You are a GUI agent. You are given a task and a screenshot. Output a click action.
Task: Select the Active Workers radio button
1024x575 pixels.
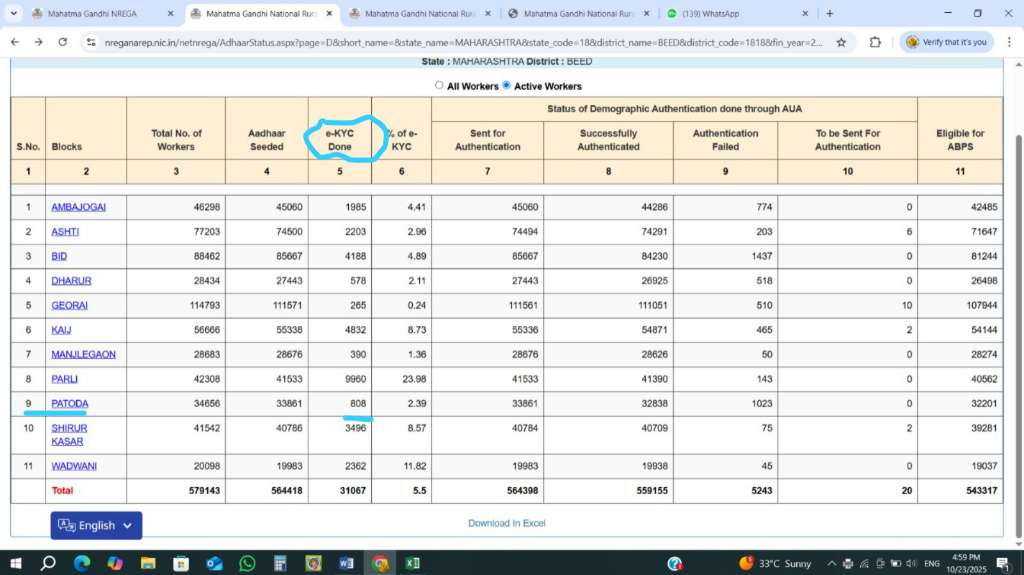506,85
